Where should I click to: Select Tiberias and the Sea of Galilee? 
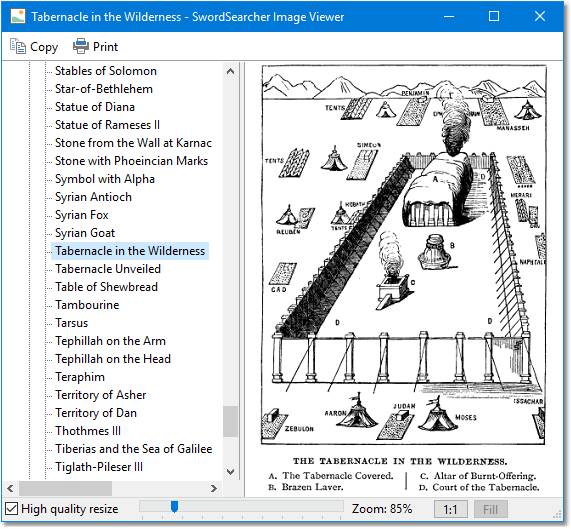[133, 449]
